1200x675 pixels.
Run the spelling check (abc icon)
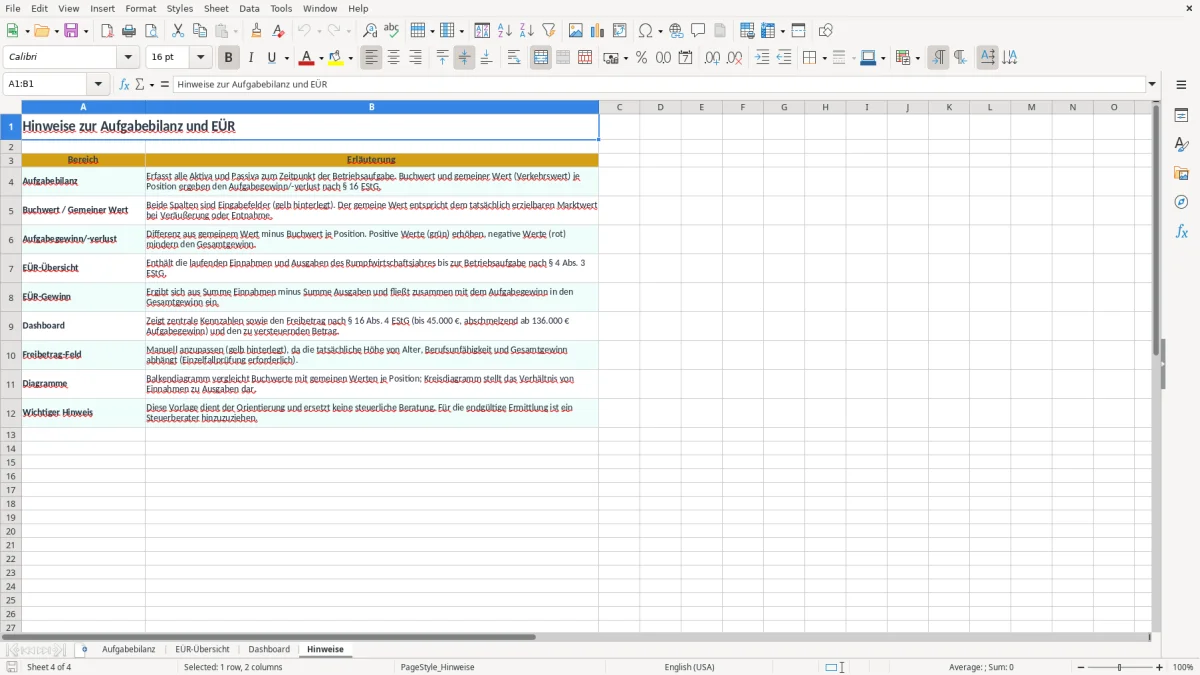(x=392, y=31)
